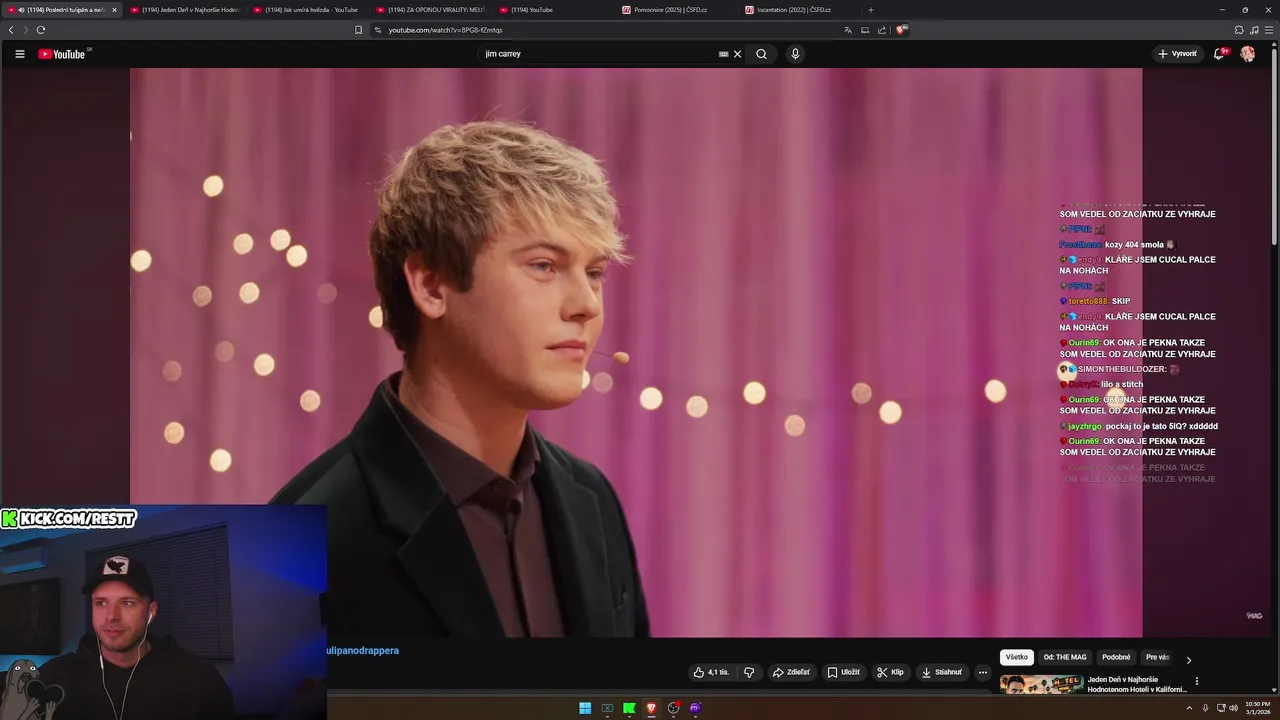The width and height of the screenshot is (1280, 720).
Task: Switch to Pomocnice (2025) ČSFD tab
Action: click(x=677, y=10)
